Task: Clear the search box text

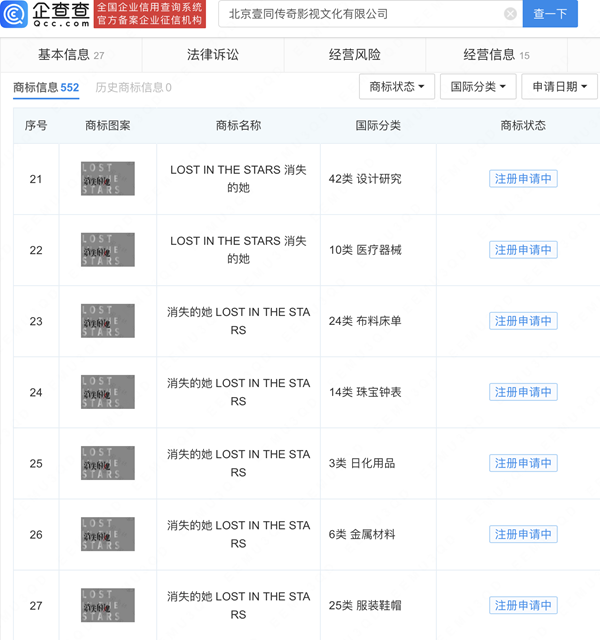Action: point(510,14)
